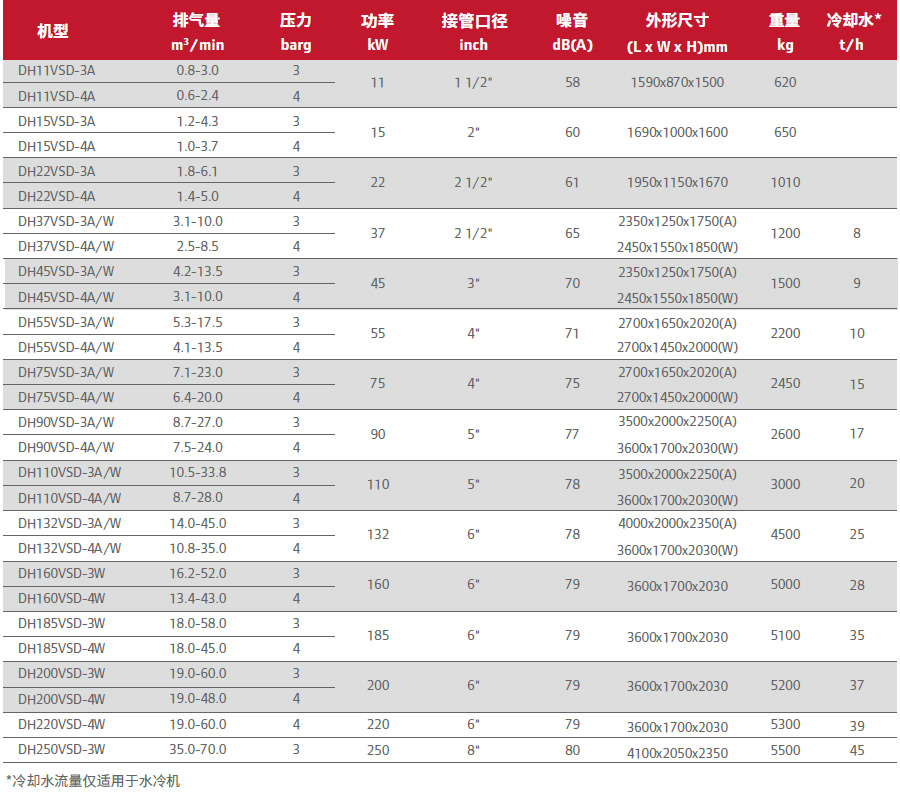Image resolution: width=900 pixels, height=798 pixels.
Task: Click the 1590x870x1500 dimensions cell
Action: point(677,83)
